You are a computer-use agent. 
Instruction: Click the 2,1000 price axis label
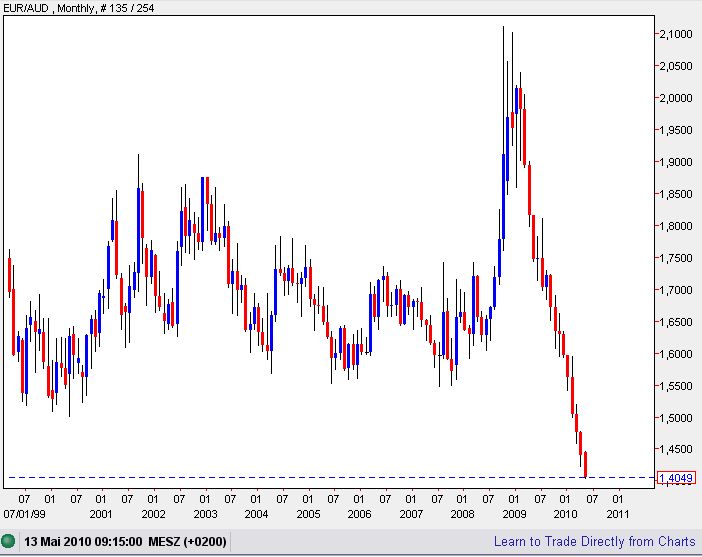[x=676, y=34]
